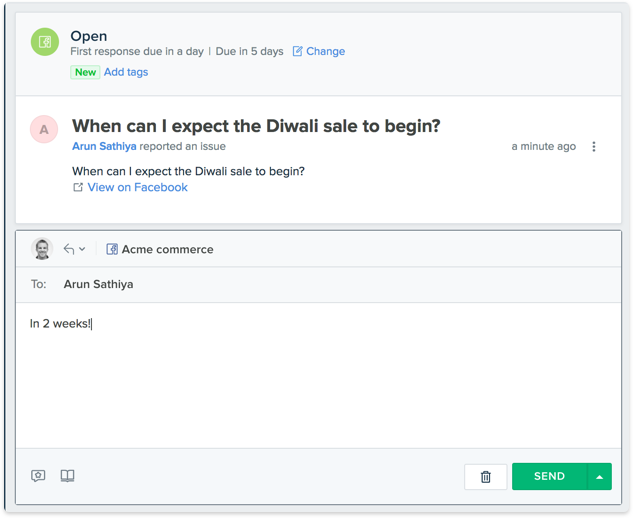
Task: Click the New tag label
Action: point(85,72)
